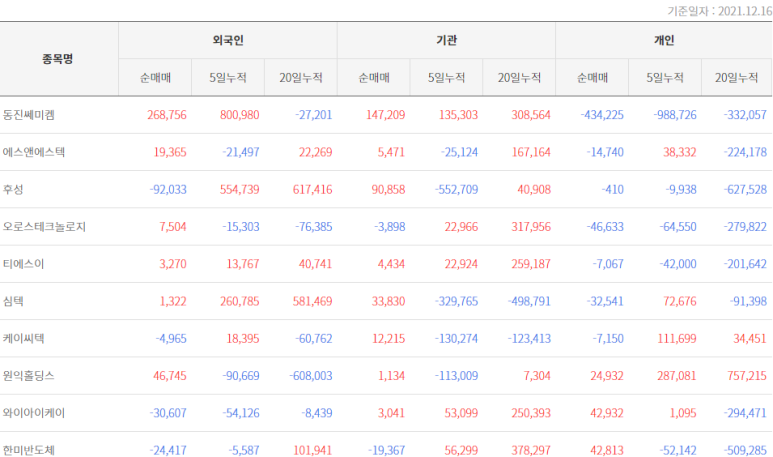The width and height of the screenshot is (773, 457).
Task: Click 순매매 header under 외국인
Action: point(155,77)
